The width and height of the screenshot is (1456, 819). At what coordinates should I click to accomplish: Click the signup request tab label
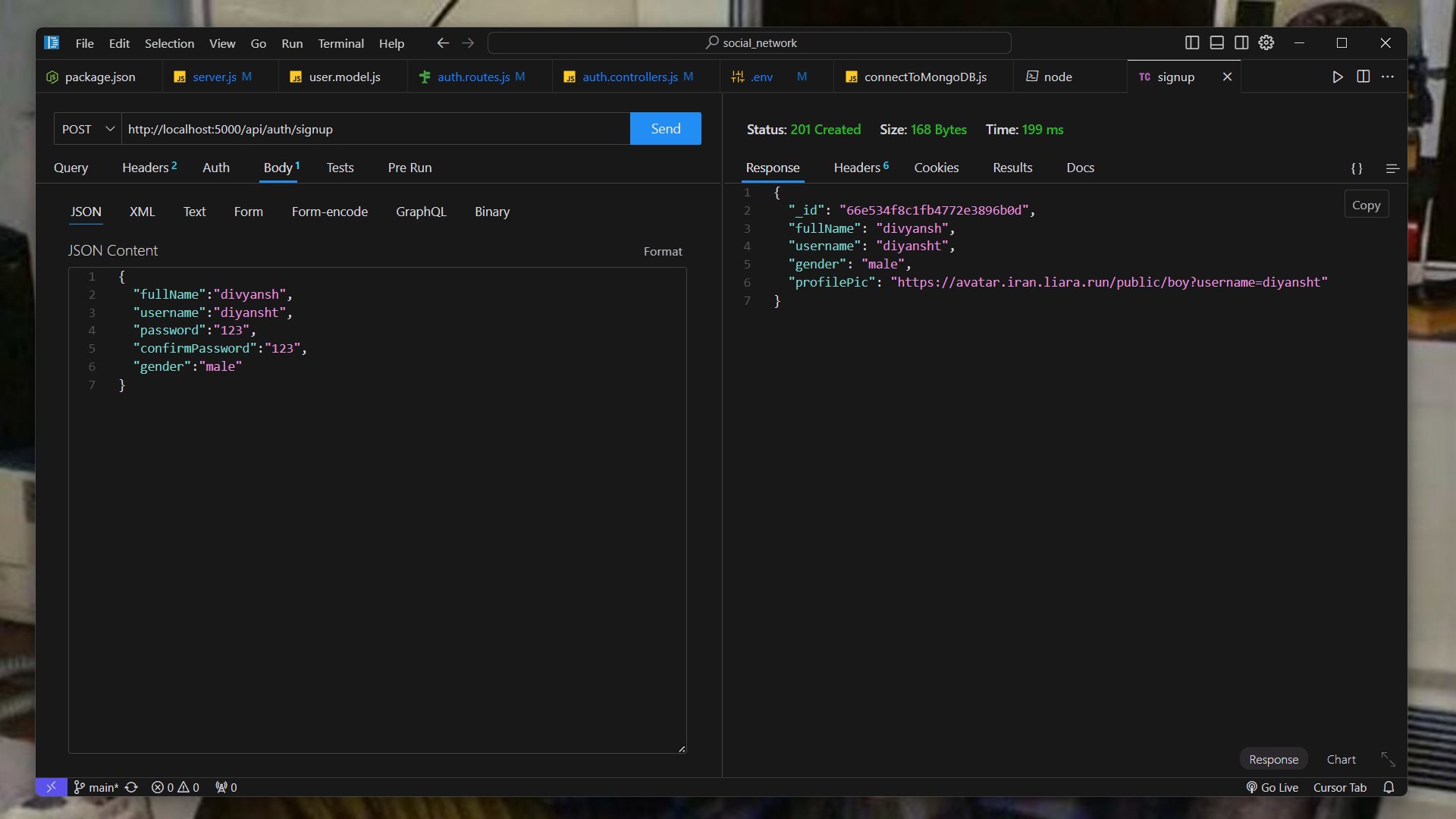[1176, 76]
